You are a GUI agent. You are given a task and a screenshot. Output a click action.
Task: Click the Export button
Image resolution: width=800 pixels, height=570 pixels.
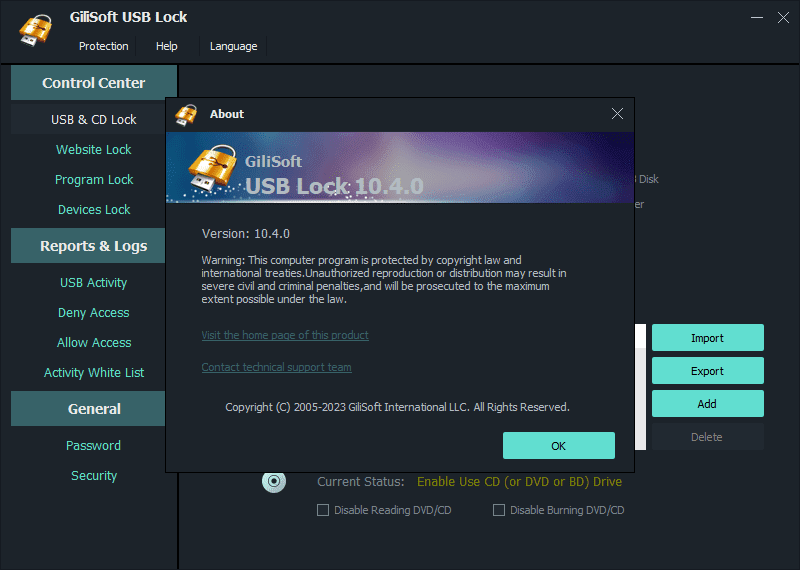708,371
